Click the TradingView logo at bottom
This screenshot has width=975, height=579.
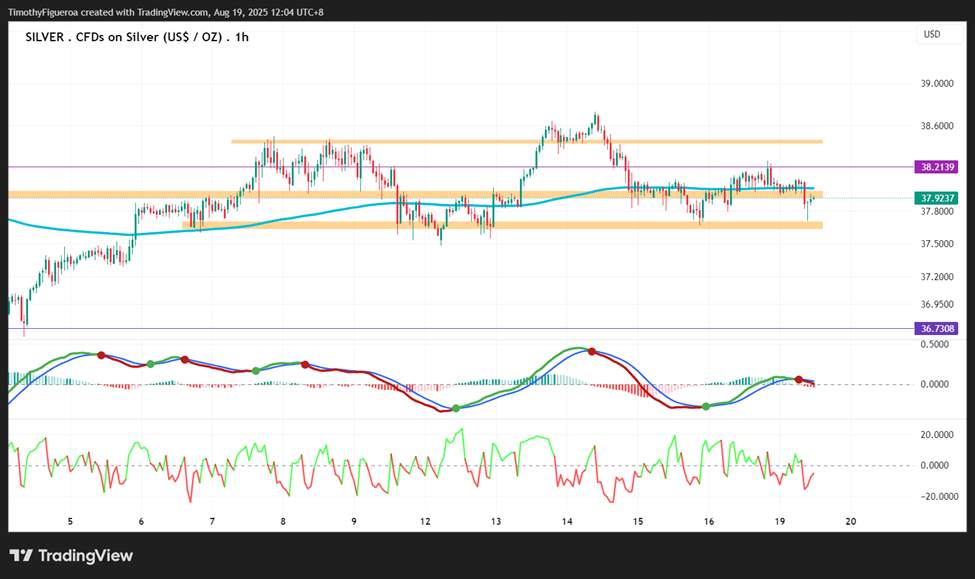[71, 555]
